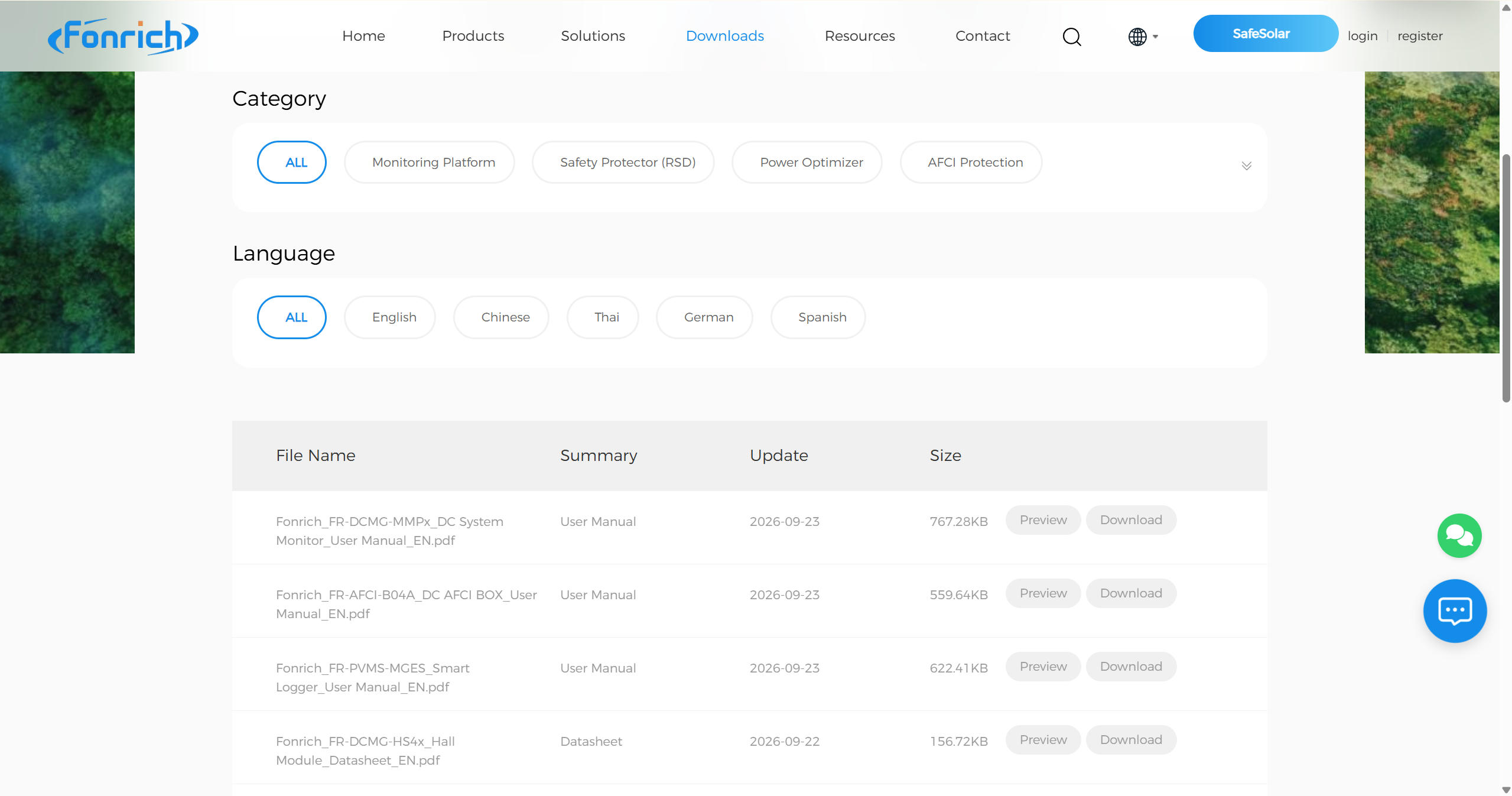Open dropdown arrow next to globe
This screenshot has width=1512, height=796.
click(1155, 37)
